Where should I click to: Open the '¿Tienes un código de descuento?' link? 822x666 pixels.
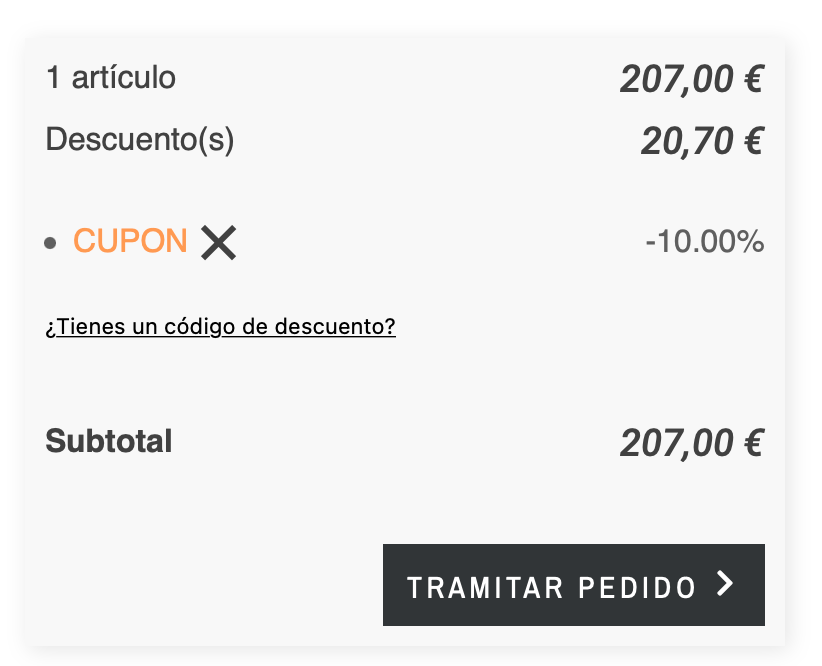pos(220,327)
